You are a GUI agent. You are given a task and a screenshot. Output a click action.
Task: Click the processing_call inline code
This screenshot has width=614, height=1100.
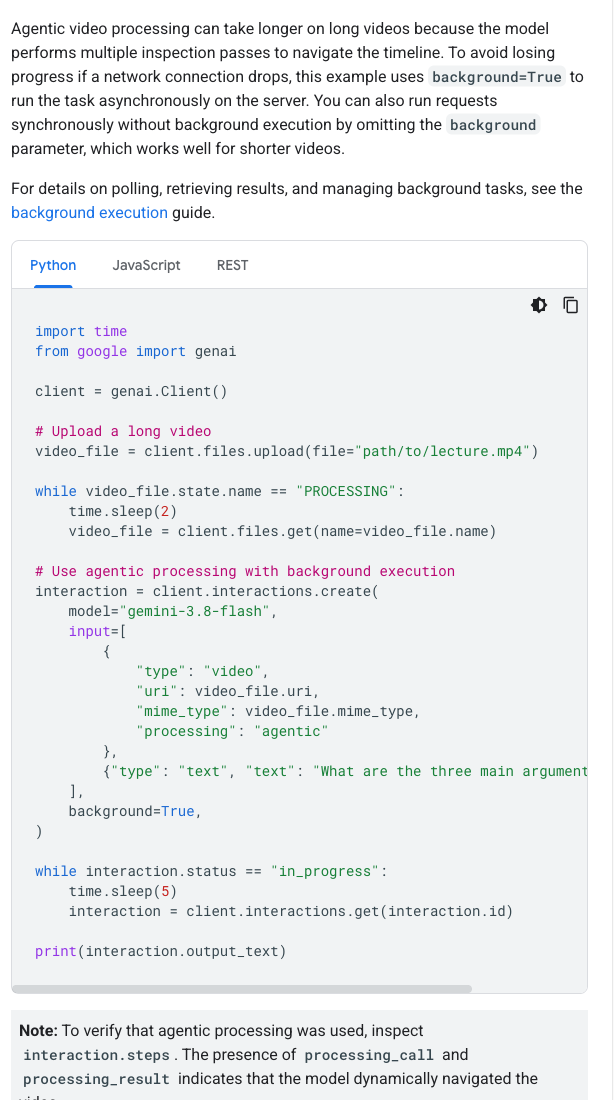tap(368, 1055)
